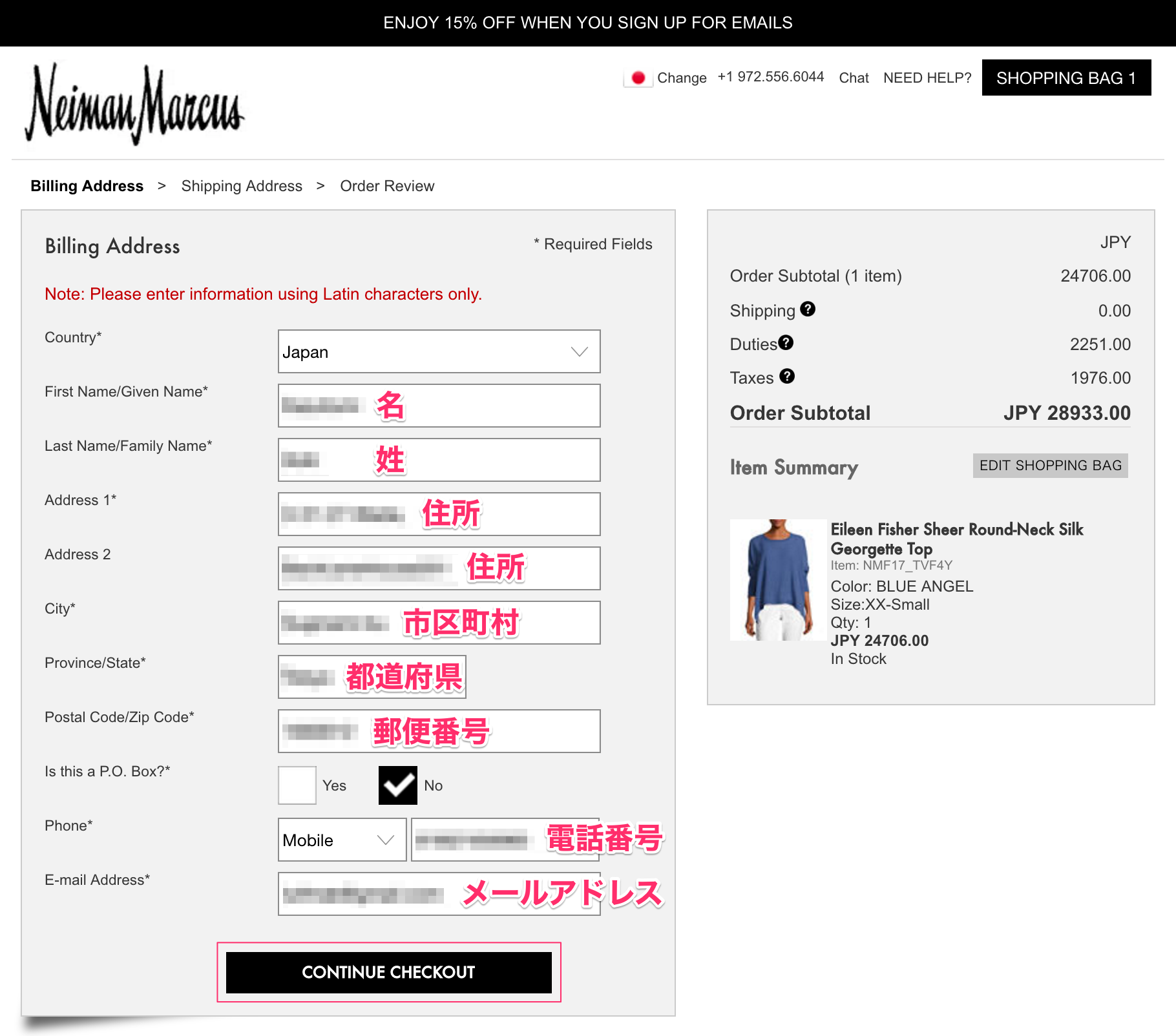
Task: Click EDIT SHOPPING BAG
Action: point(1050,465)
